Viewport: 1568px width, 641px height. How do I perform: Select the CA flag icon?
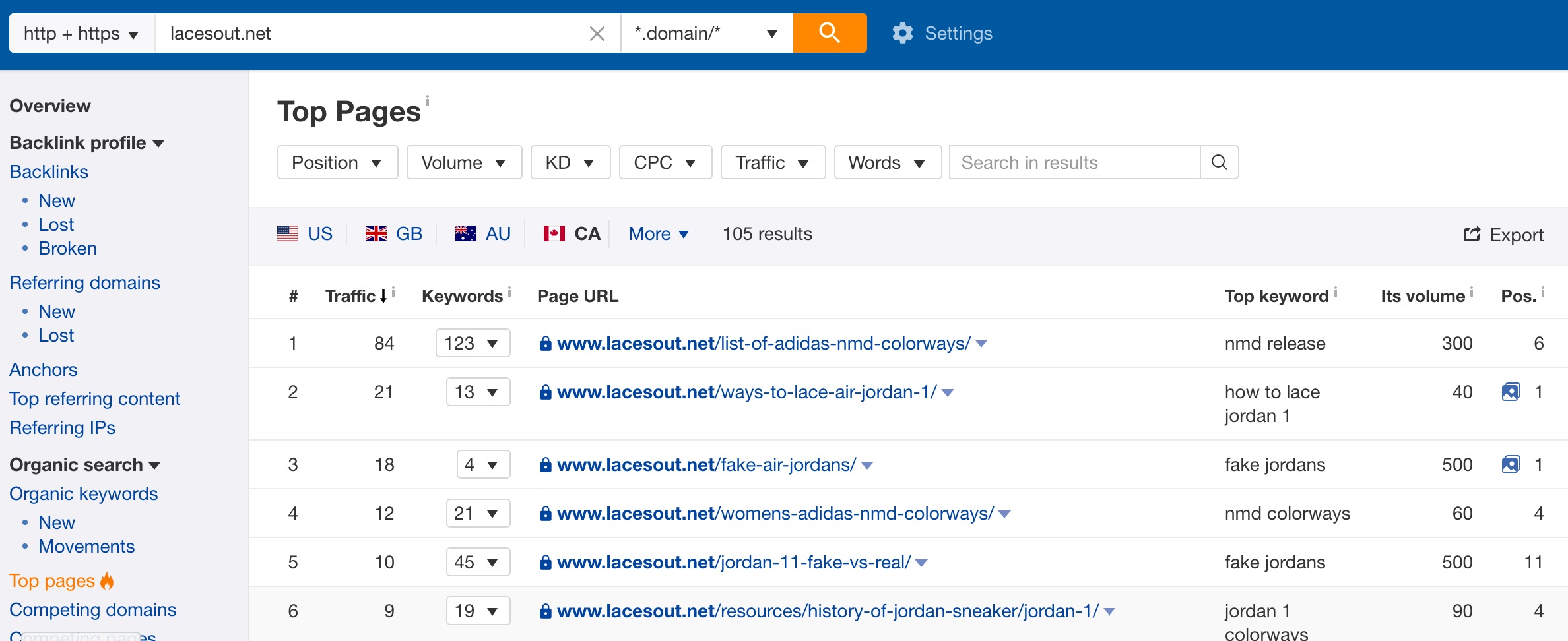tap(554, 233)
